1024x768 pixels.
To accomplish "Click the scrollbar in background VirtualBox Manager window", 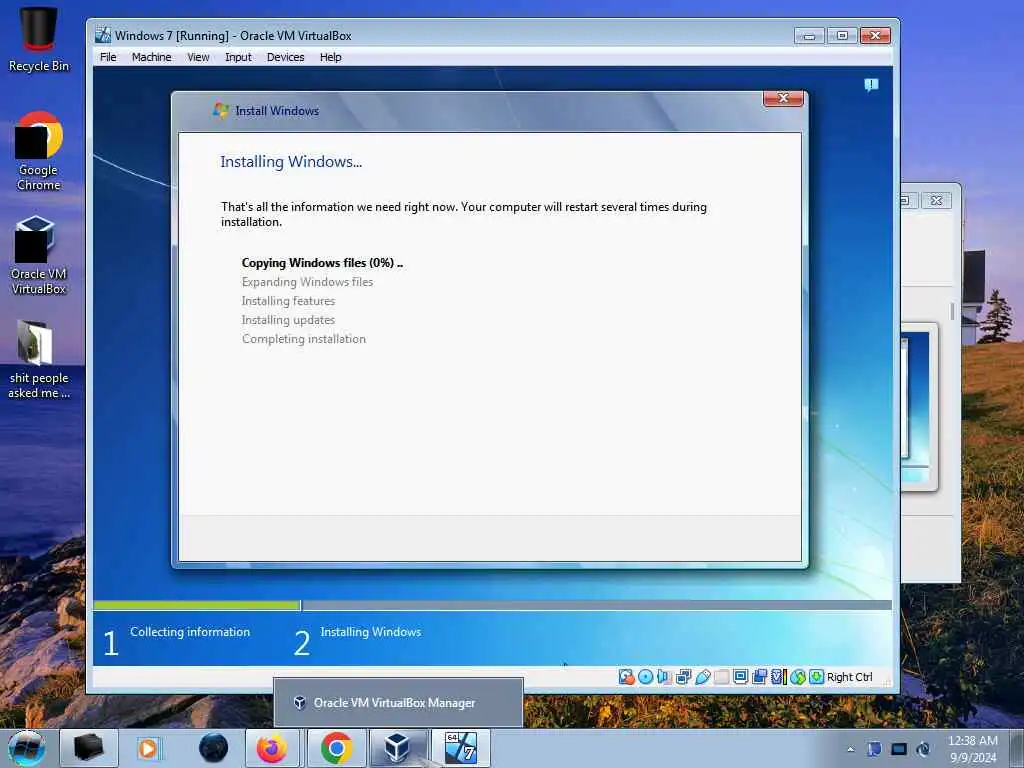I will [952, 311].
